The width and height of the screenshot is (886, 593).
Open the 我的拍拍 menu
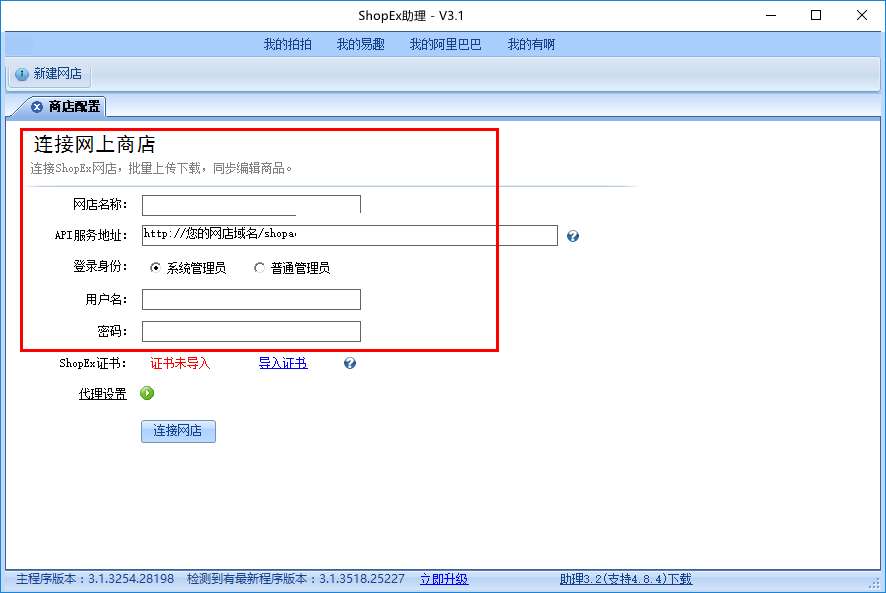coord(288,44)
